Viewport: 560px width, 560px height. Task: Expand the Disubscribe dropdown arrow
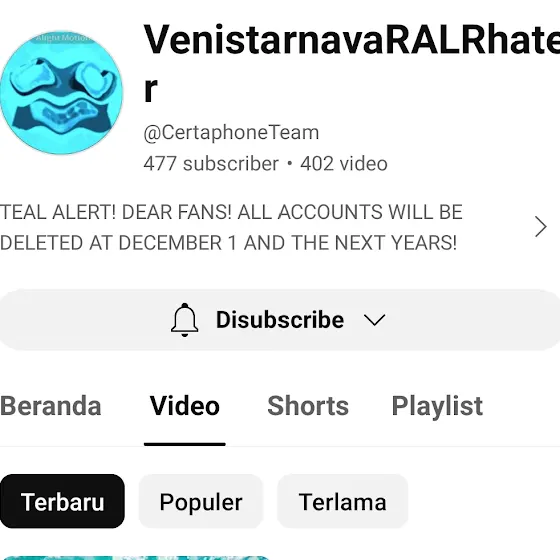click(374, 320)
